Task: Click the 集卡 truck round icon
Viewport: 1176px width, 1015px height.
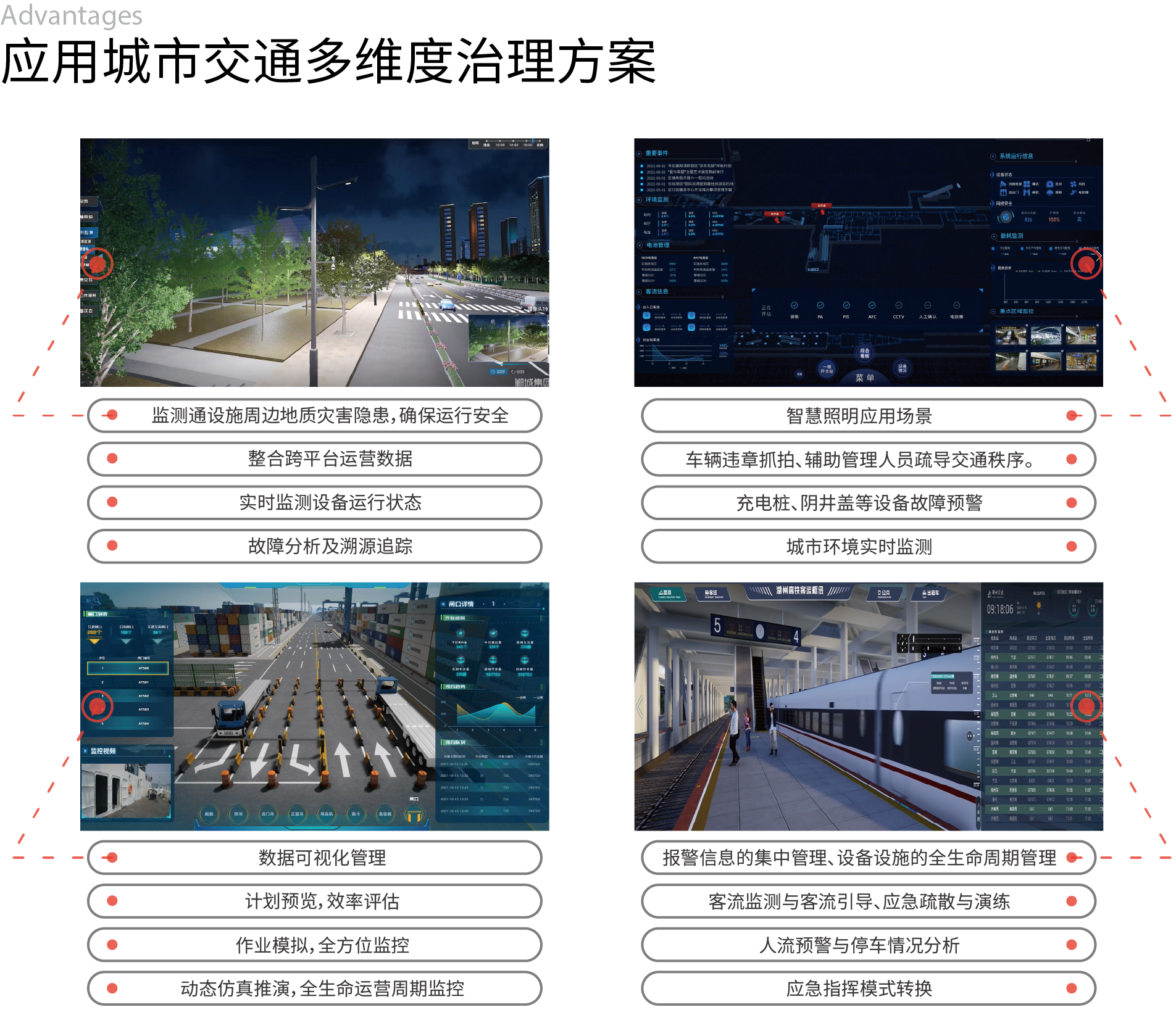Action: tap(356, 814)
